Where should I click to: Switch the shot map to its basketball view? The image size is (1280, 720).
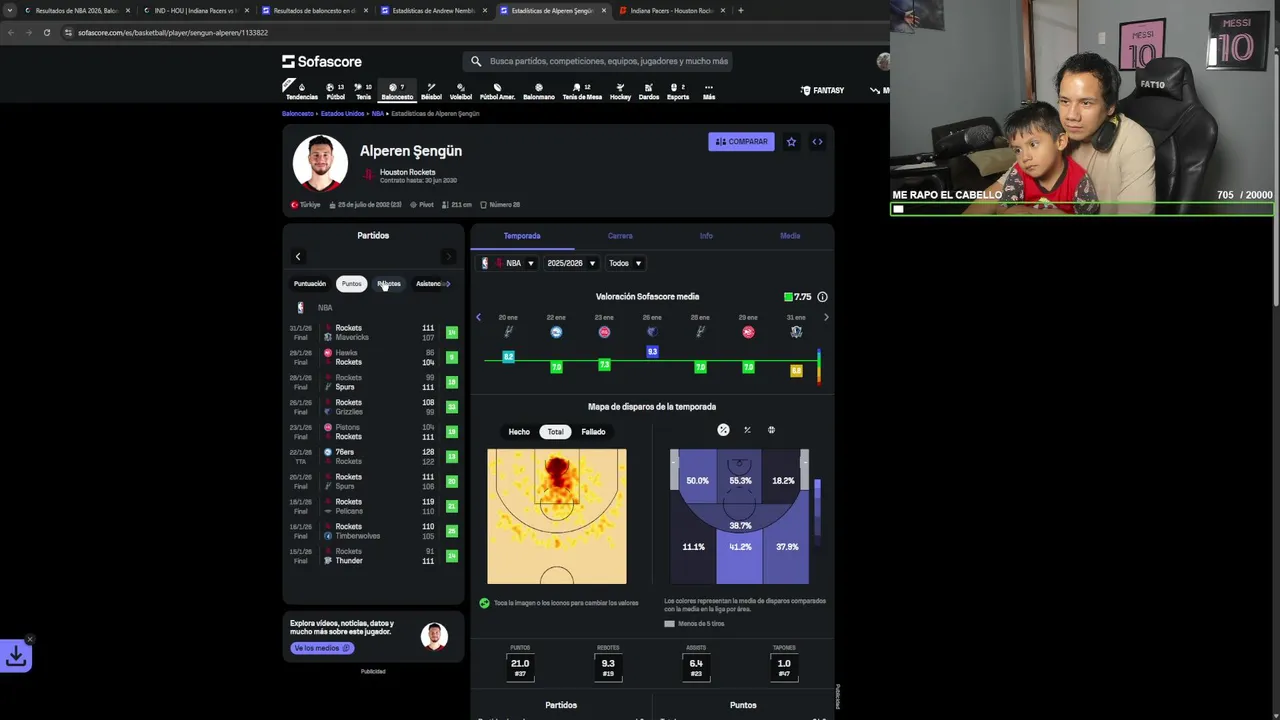click(x=771, y=430)
